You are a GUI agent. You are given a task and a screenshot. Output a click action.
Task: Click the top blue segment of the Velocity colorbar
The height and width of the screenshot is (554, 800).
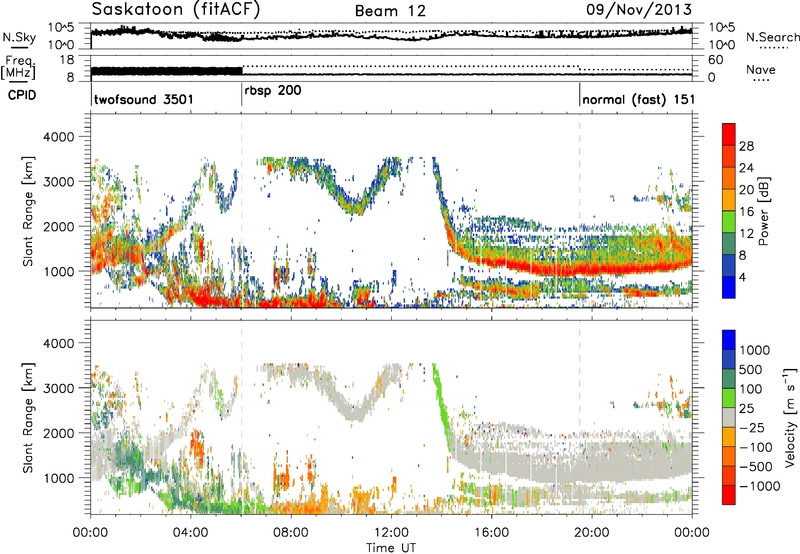(729, 340)
